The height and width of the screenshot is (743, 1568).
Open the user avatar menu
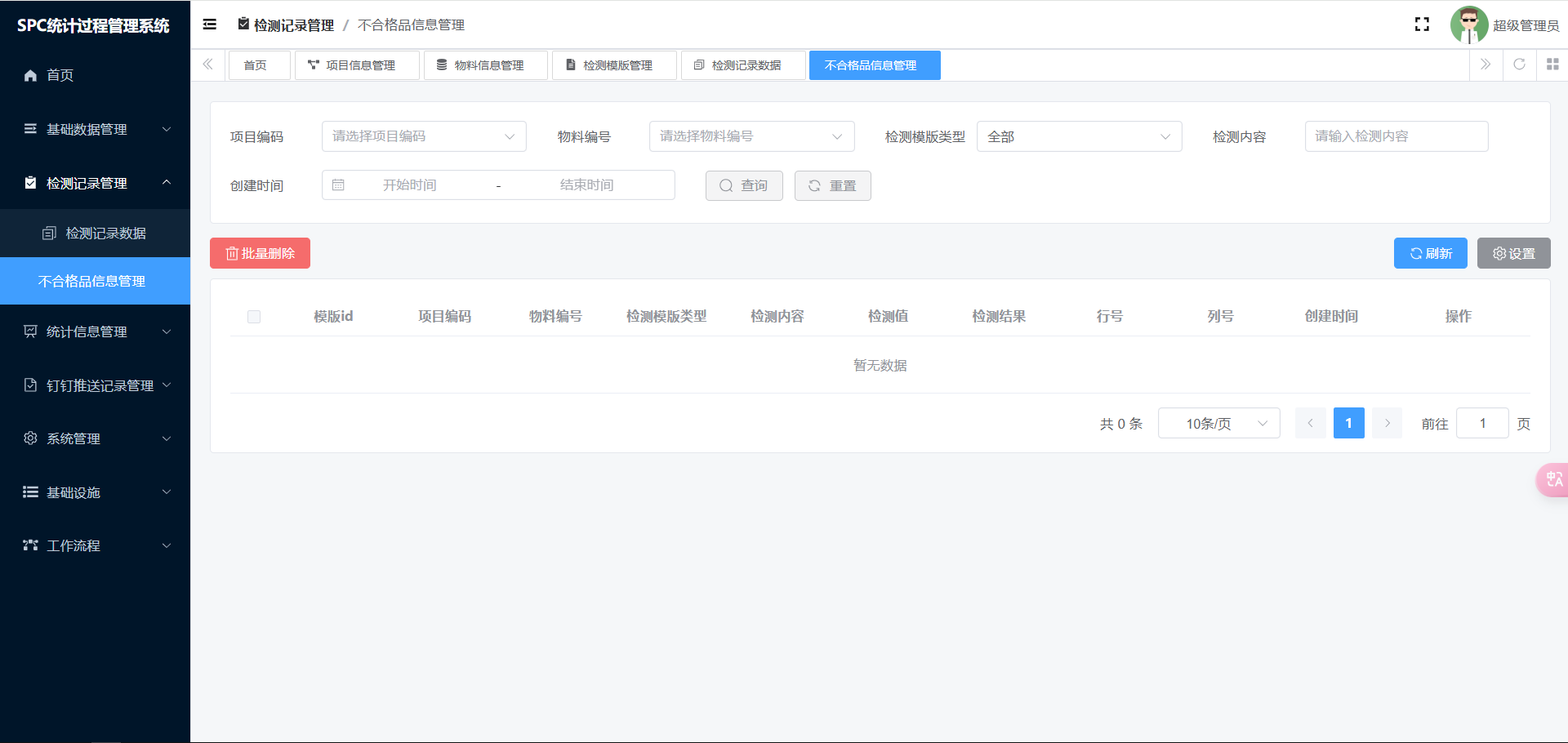(1468, 24)
